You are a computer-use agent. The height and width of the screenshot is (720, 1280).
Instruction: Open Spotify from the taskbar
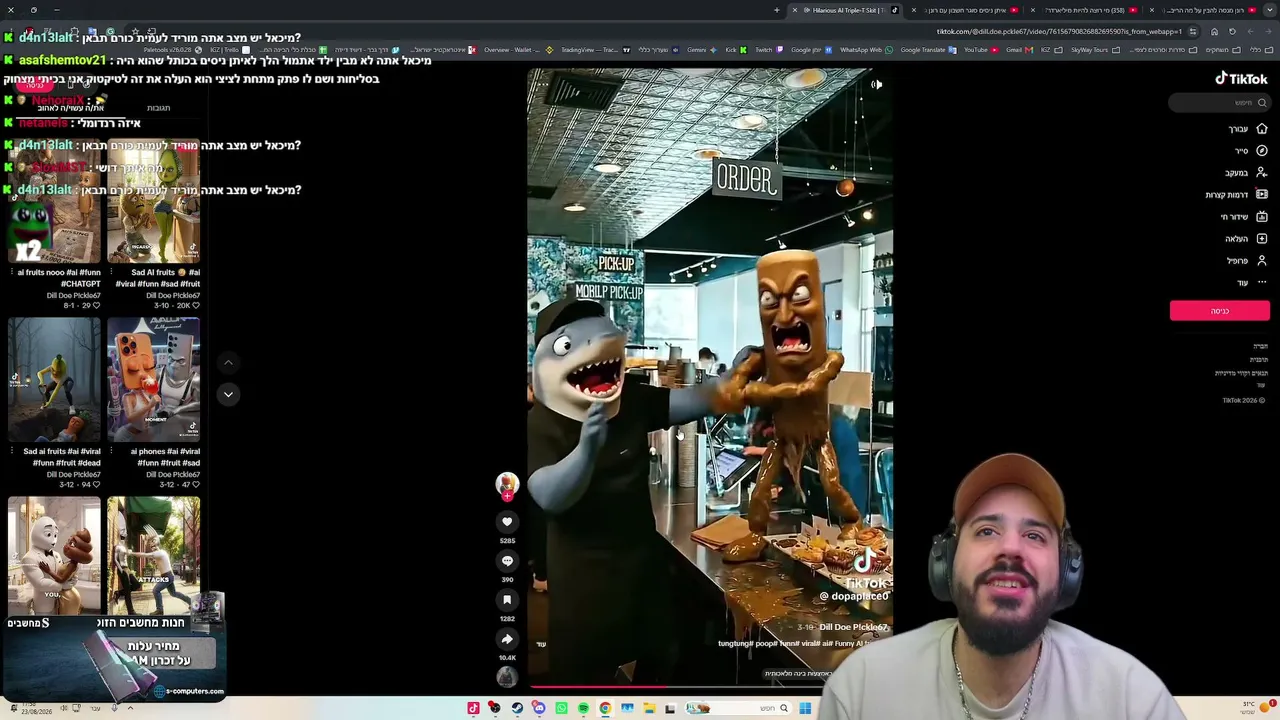583,708
